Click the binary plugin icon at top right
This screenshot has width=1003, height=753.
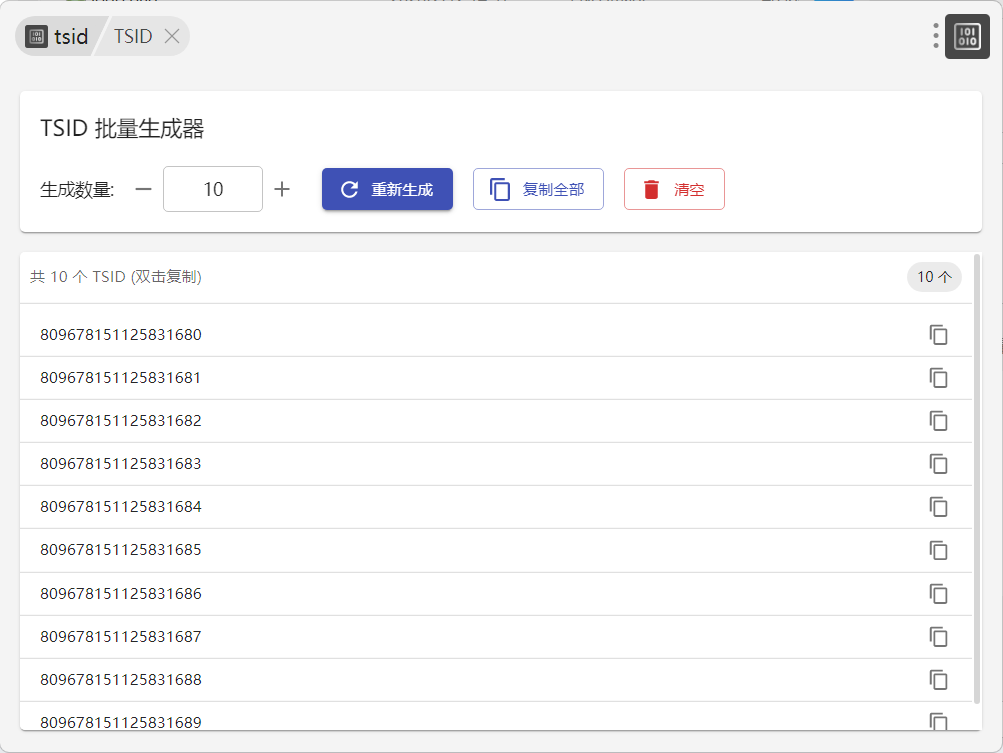pos(967,37)
